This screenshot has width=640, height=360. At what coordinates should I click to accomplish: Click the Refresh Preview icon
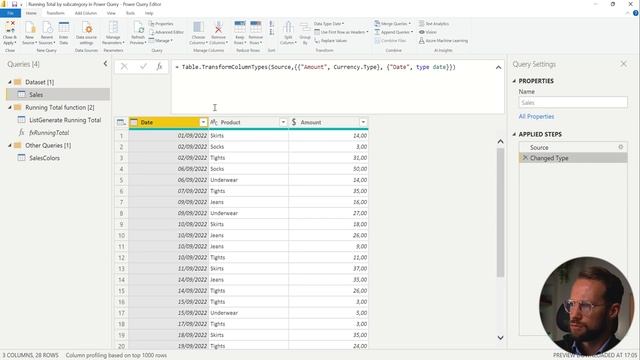pos(138,28)
